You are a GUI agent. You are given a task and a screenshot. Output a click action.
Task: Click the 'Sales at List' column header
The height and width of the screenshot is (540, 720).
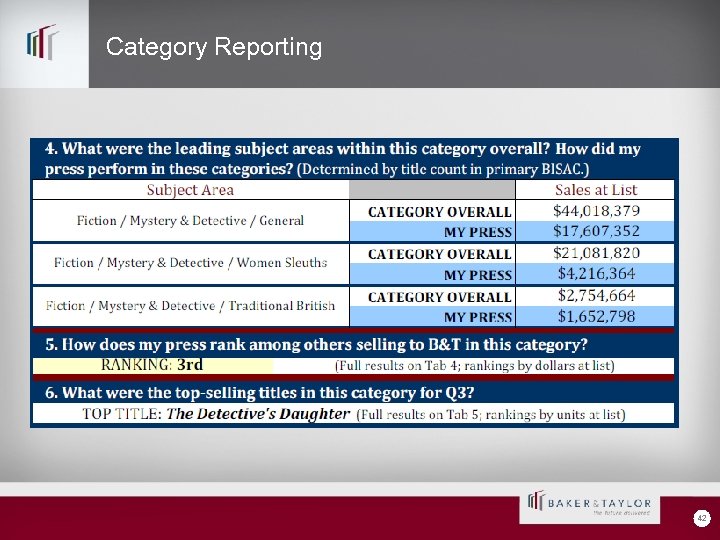[x=595, y=190]
